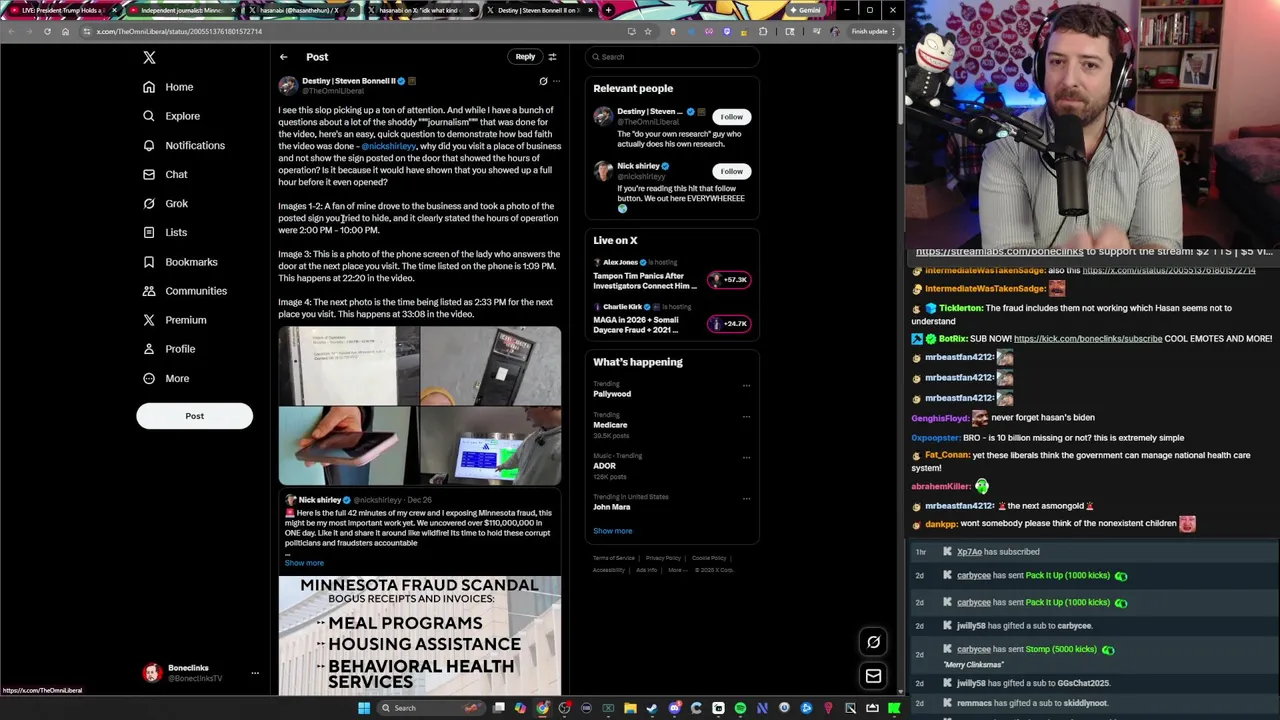This screenshot has width=1280, height=720.
Task: Click ADOR trending topic
Action: pos(604,466)
